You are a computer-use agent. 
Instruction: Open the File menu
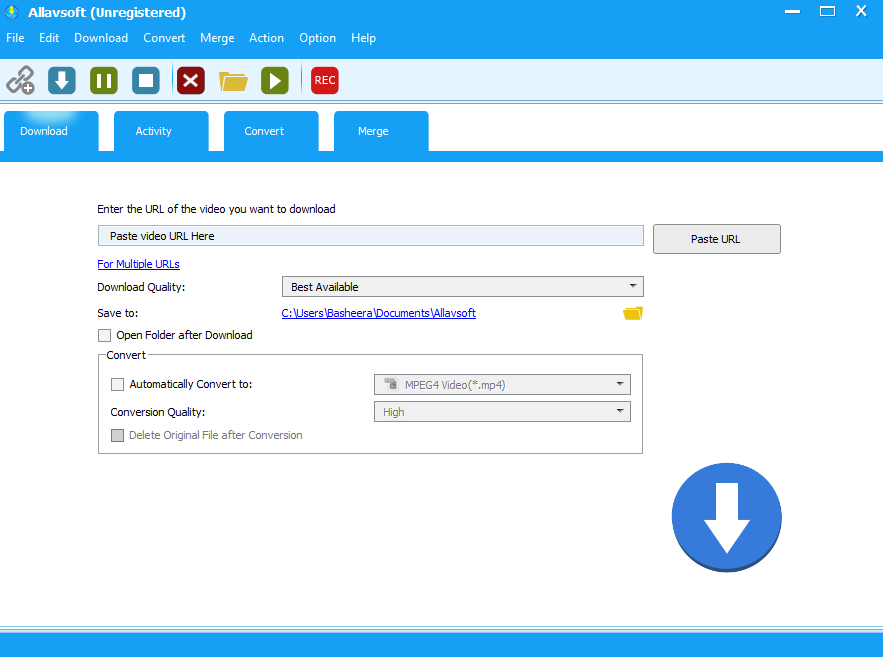click(15, 38)
